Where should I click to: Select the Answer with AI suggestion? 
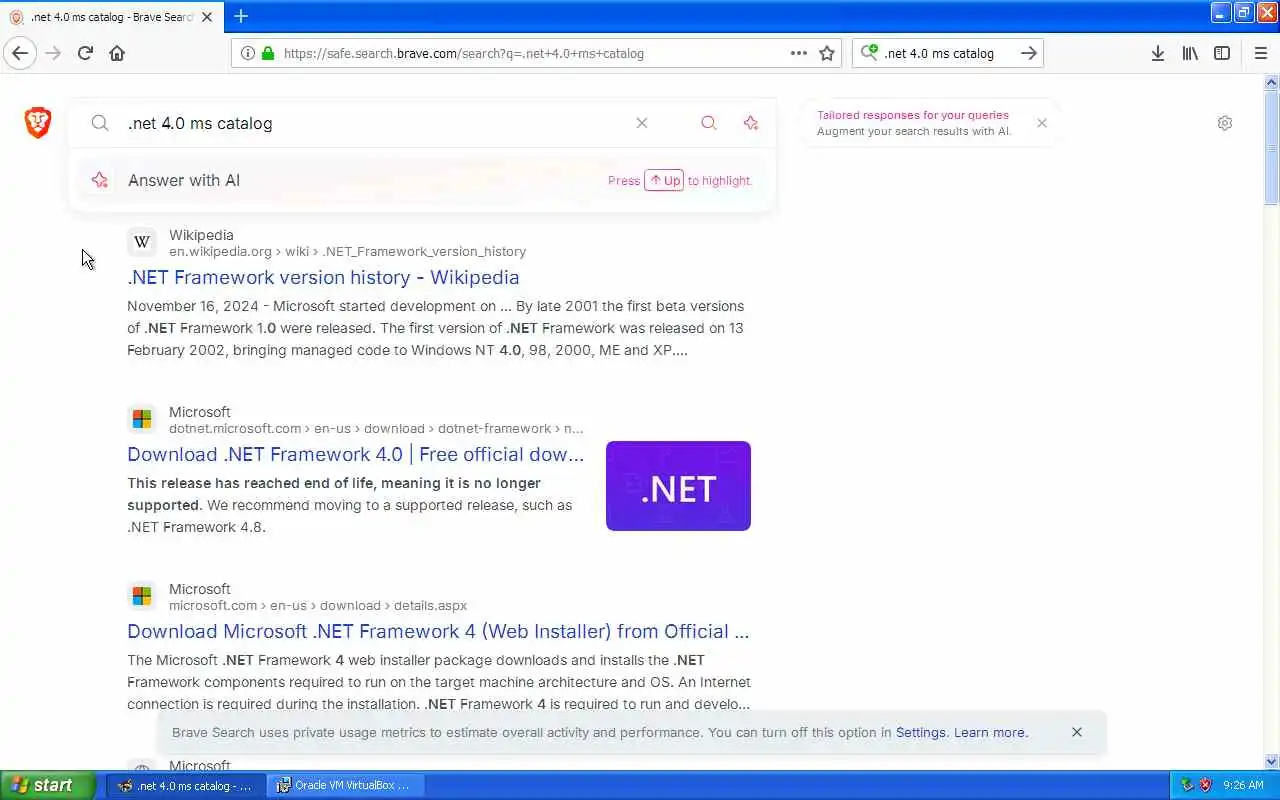click(x=421, y=180)
